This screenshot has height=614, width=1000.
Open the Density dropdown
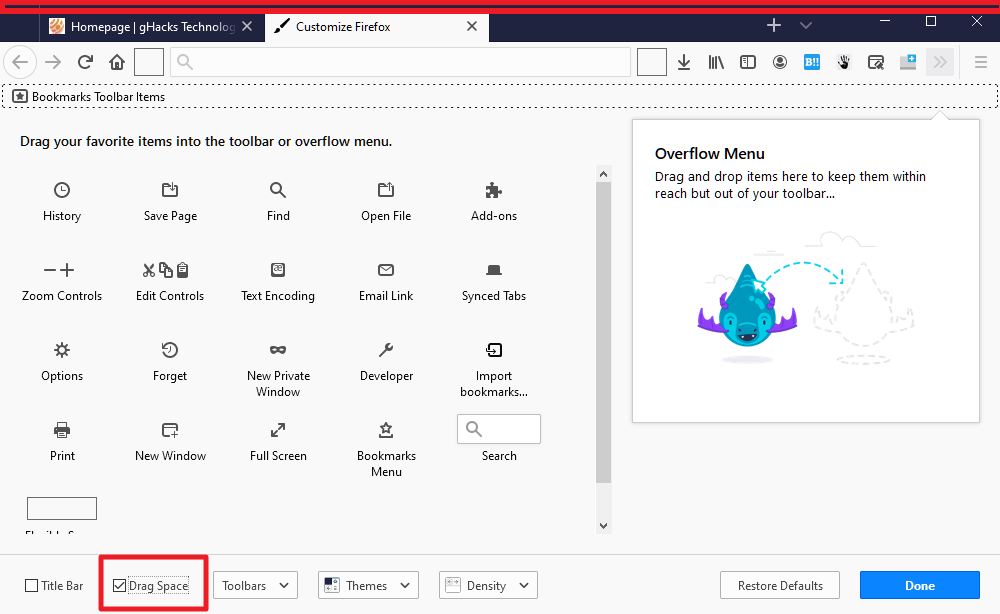[488, 585]
